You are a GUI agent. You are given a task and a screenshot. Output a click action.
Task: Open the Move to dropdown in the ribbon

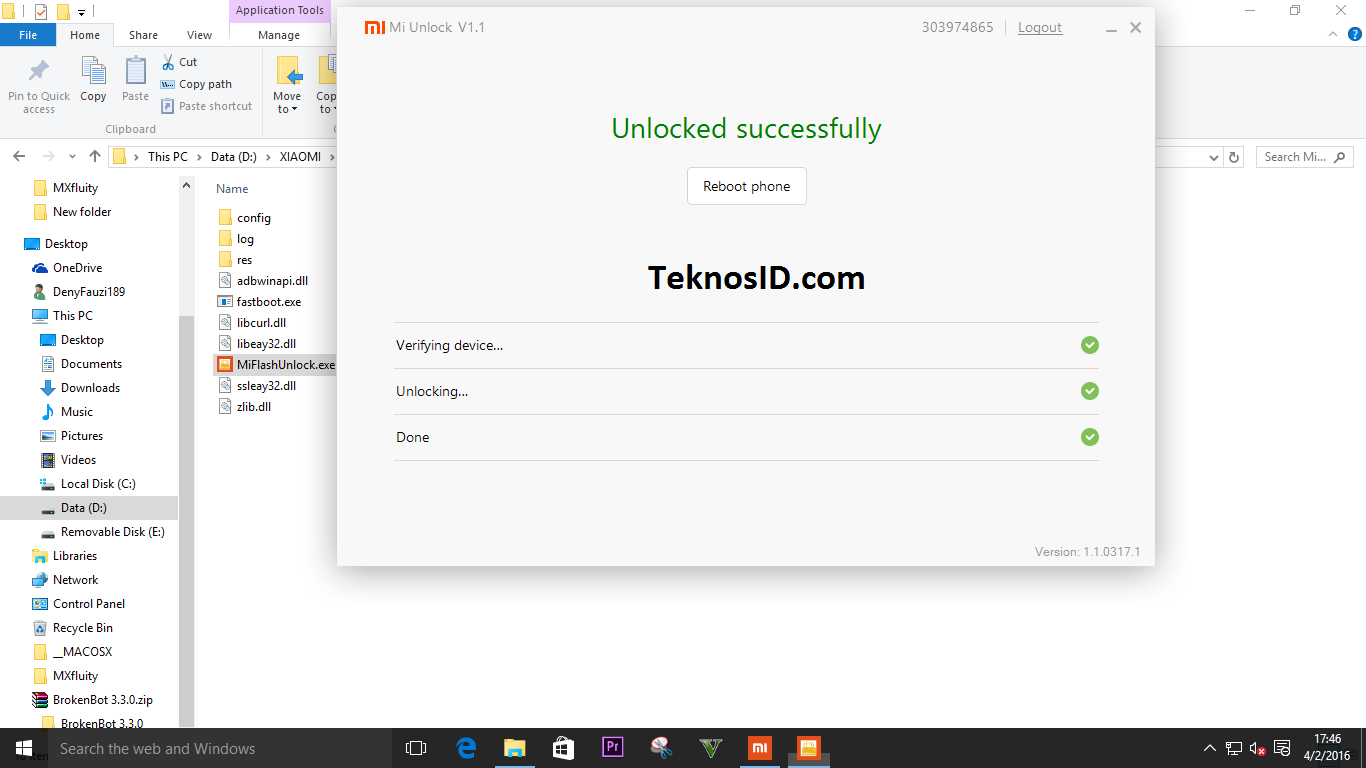(287, 84)
